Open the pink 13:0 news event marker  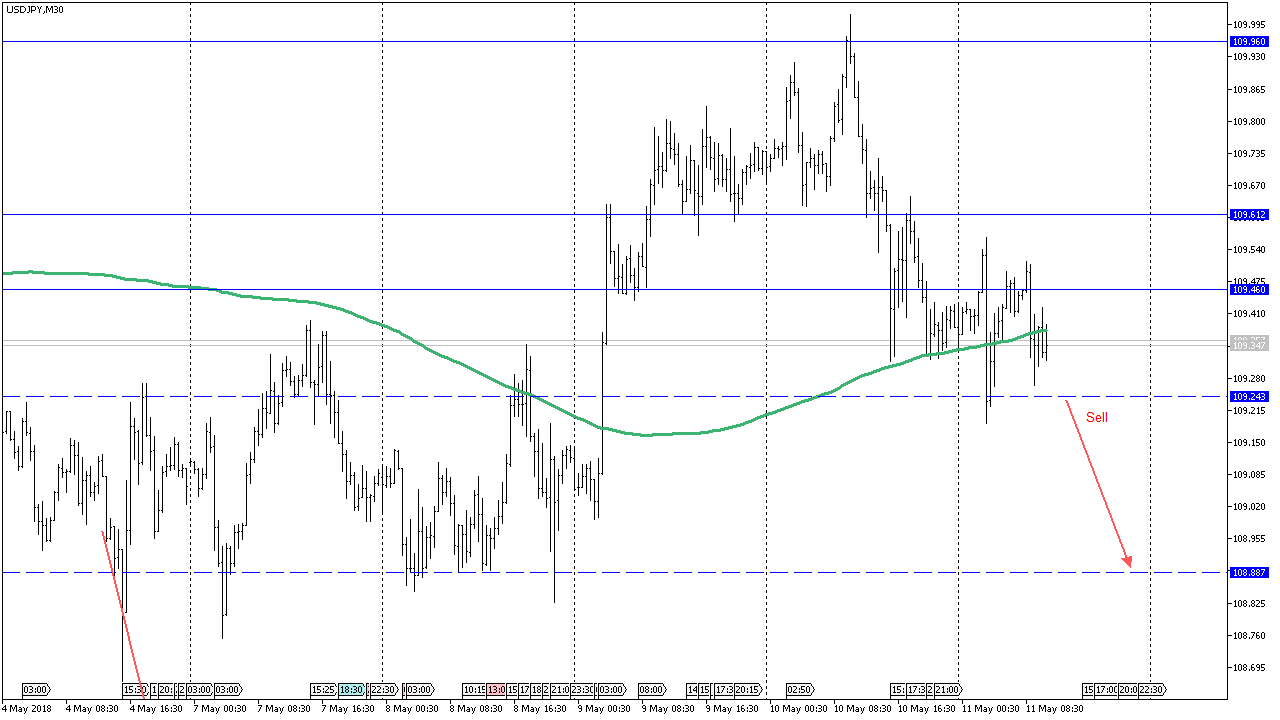(x=496, y=690)
